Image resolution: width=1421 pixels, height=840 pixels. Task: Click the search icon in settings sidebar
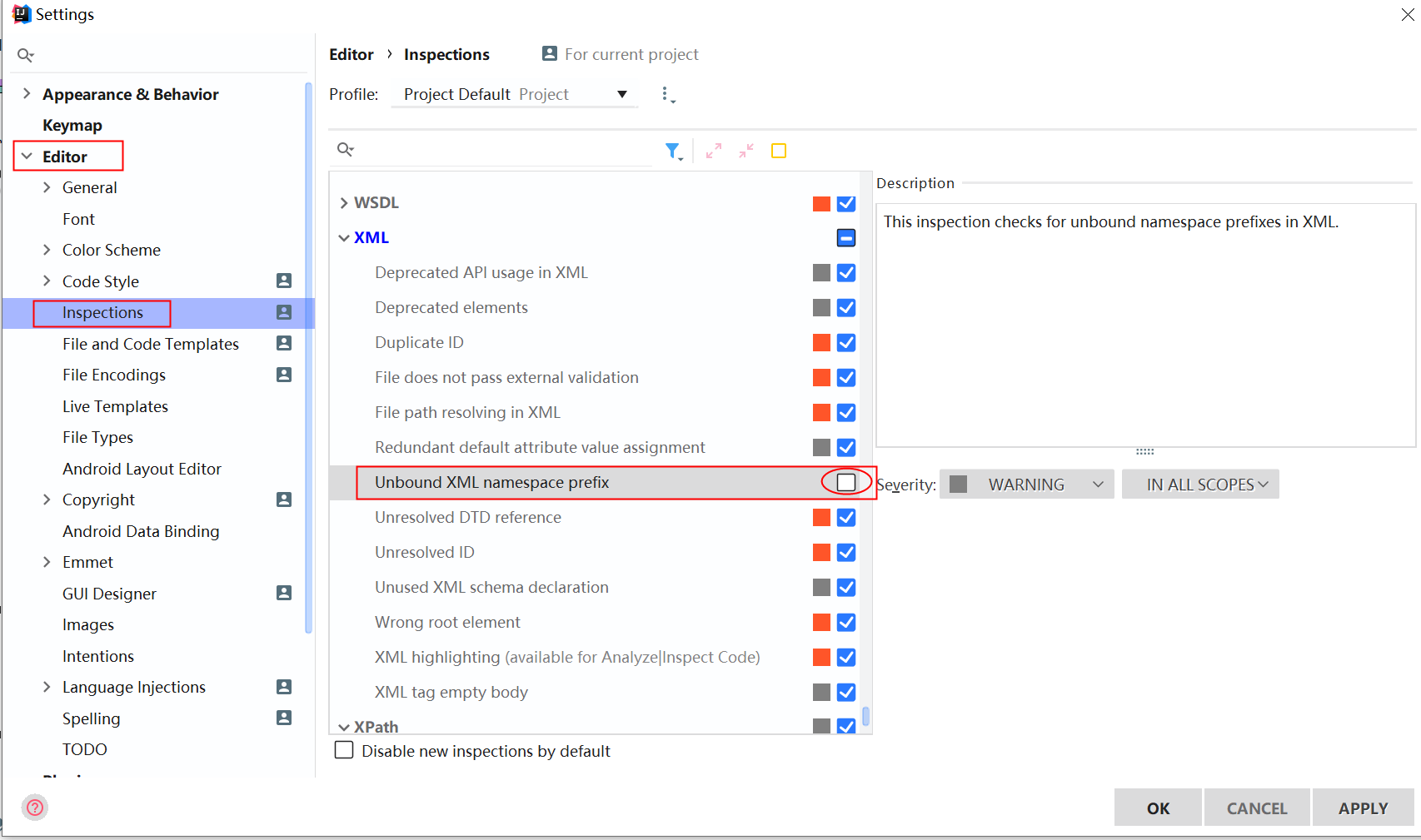[x=25, y=55]
